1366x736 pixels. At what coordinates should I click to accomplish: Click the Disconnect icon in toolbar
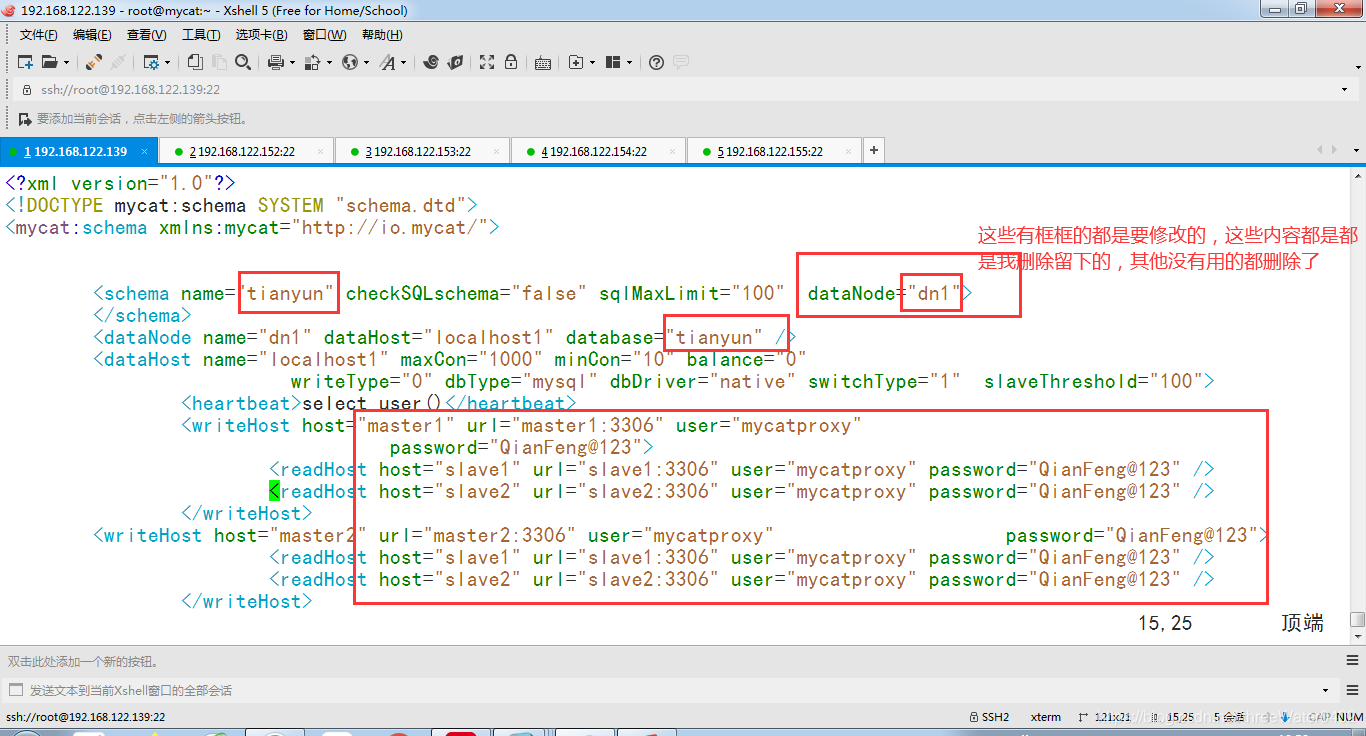tap(118, 62)
